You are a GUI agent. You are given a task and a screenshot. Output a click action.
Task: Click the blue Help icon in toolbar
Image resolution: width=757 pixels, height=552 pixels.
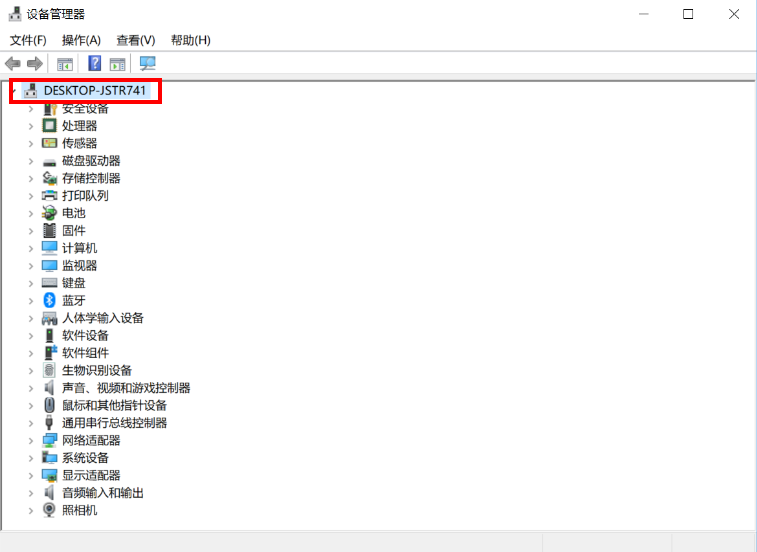(x=95, y=64)
